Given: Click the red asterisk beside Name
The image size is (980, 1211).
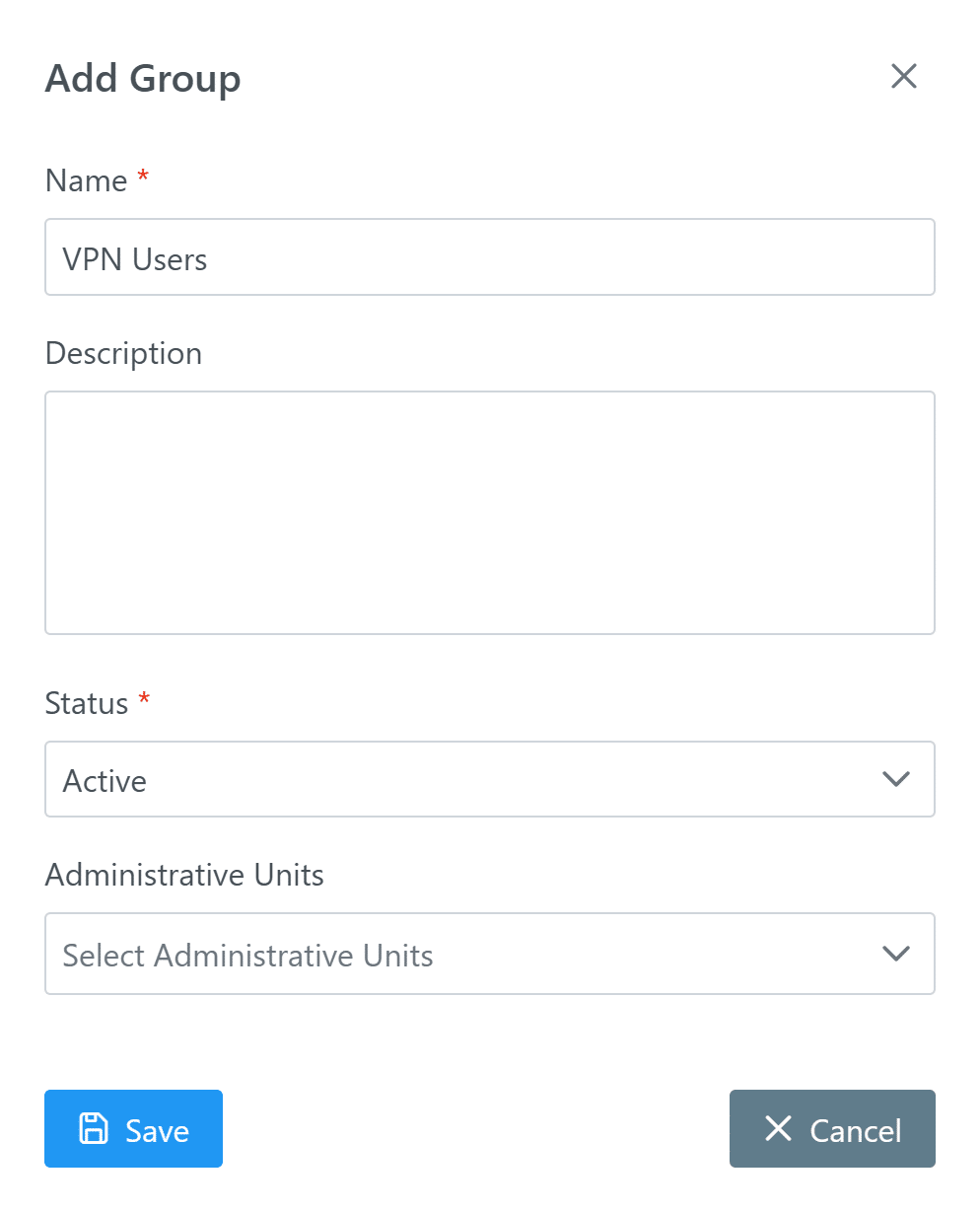Looking at the screenshot, I should point(143,178).
